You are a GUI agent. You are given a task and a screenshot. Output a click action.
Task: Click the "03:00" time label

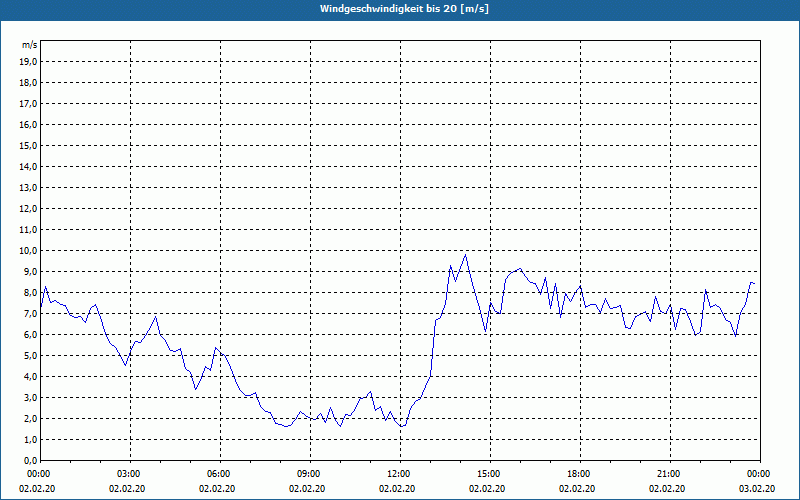[130, 474]
